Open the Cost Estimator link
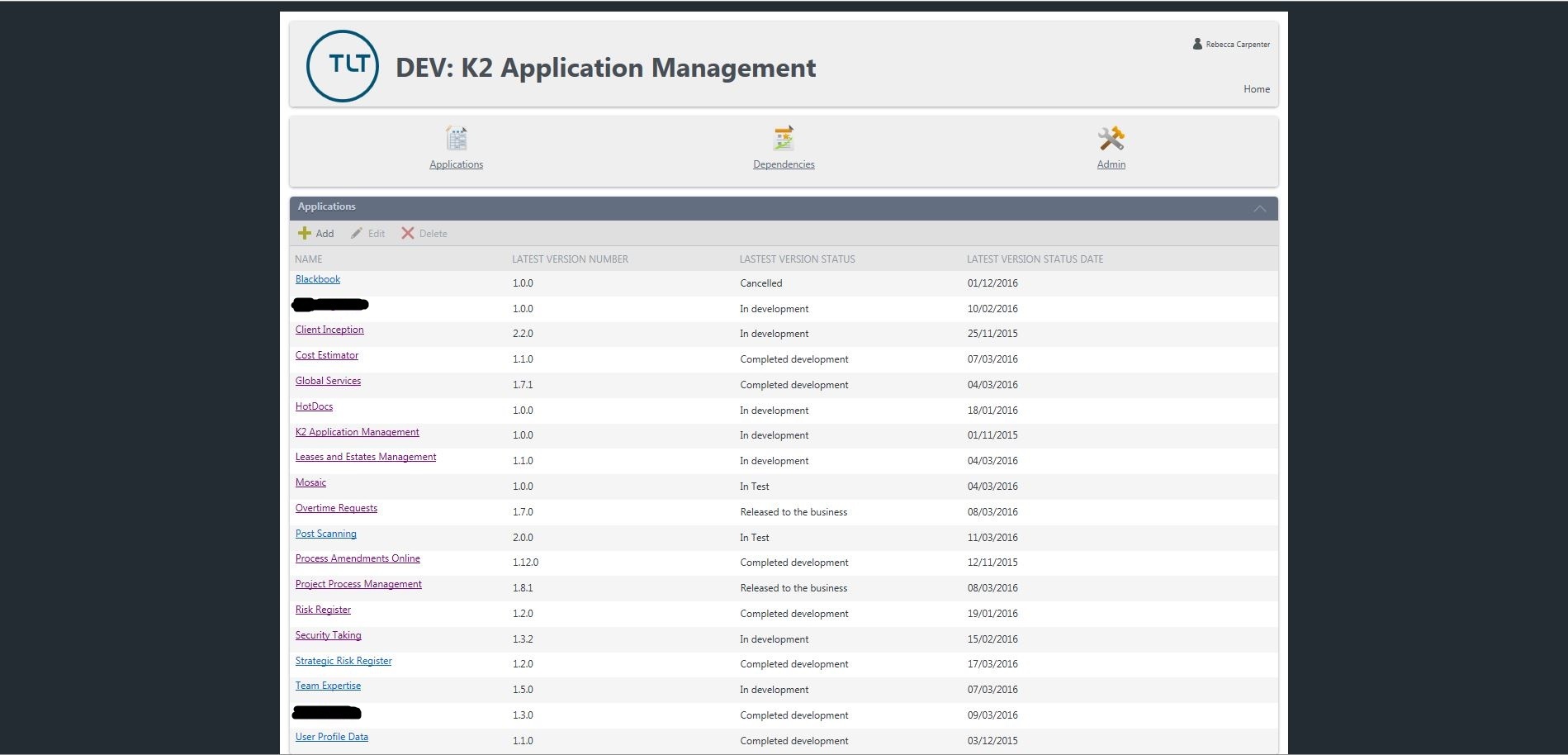This screenshot has height=755, width=1568. click(327, 355)
